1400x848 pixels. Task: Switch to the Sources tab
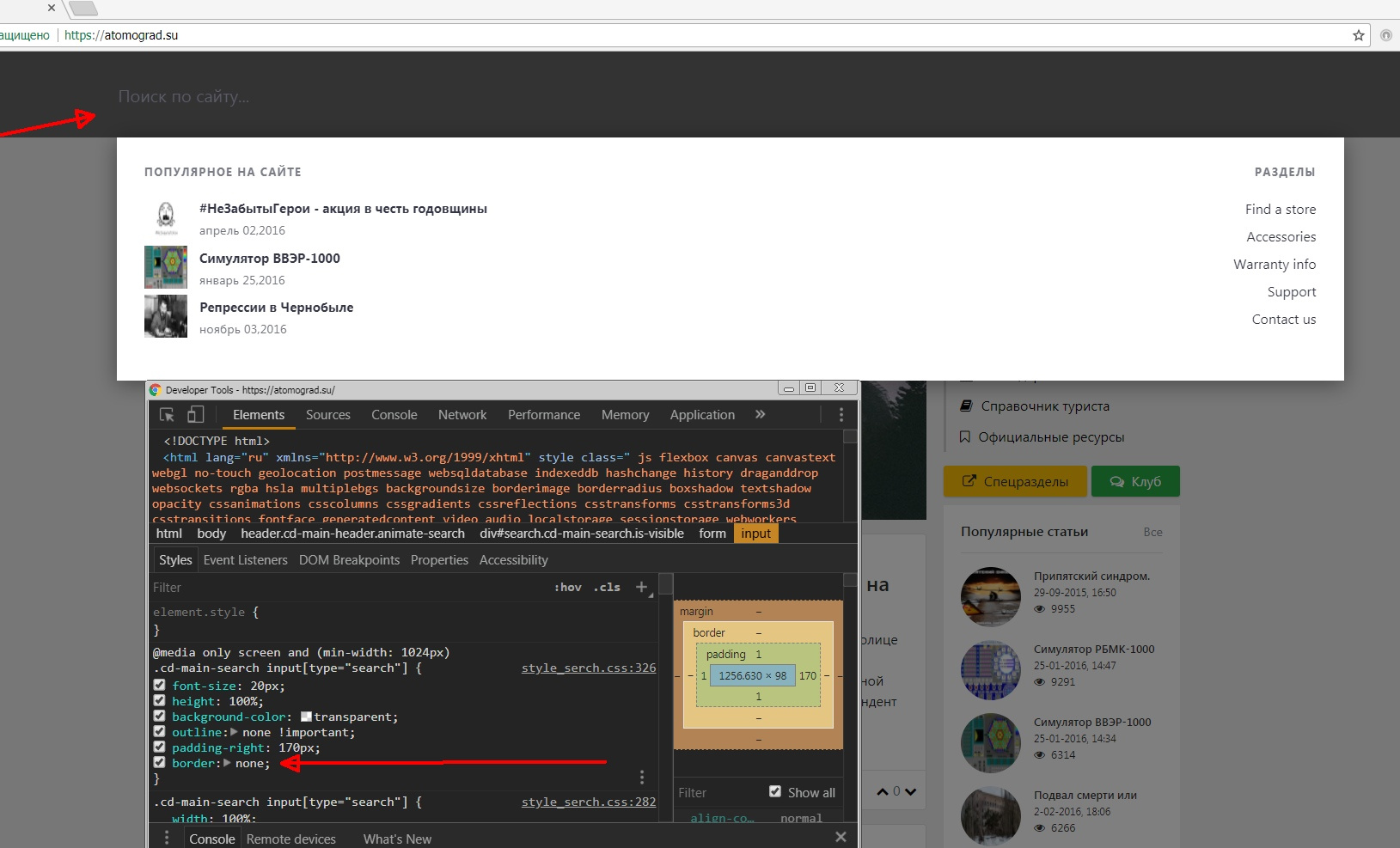[328, 414]
